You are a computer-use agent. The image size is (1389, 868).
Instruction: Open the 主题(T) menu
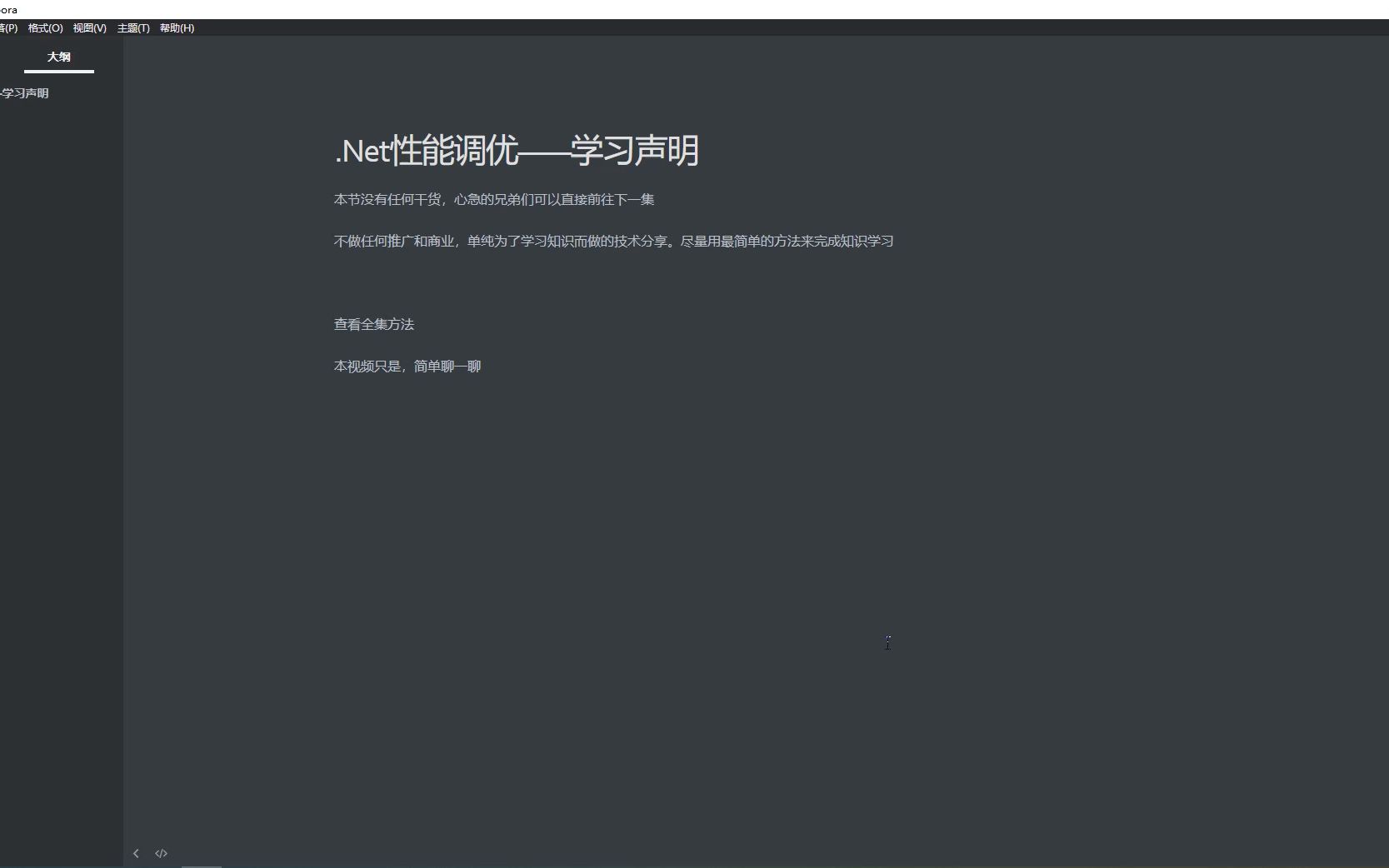(133, 28)
